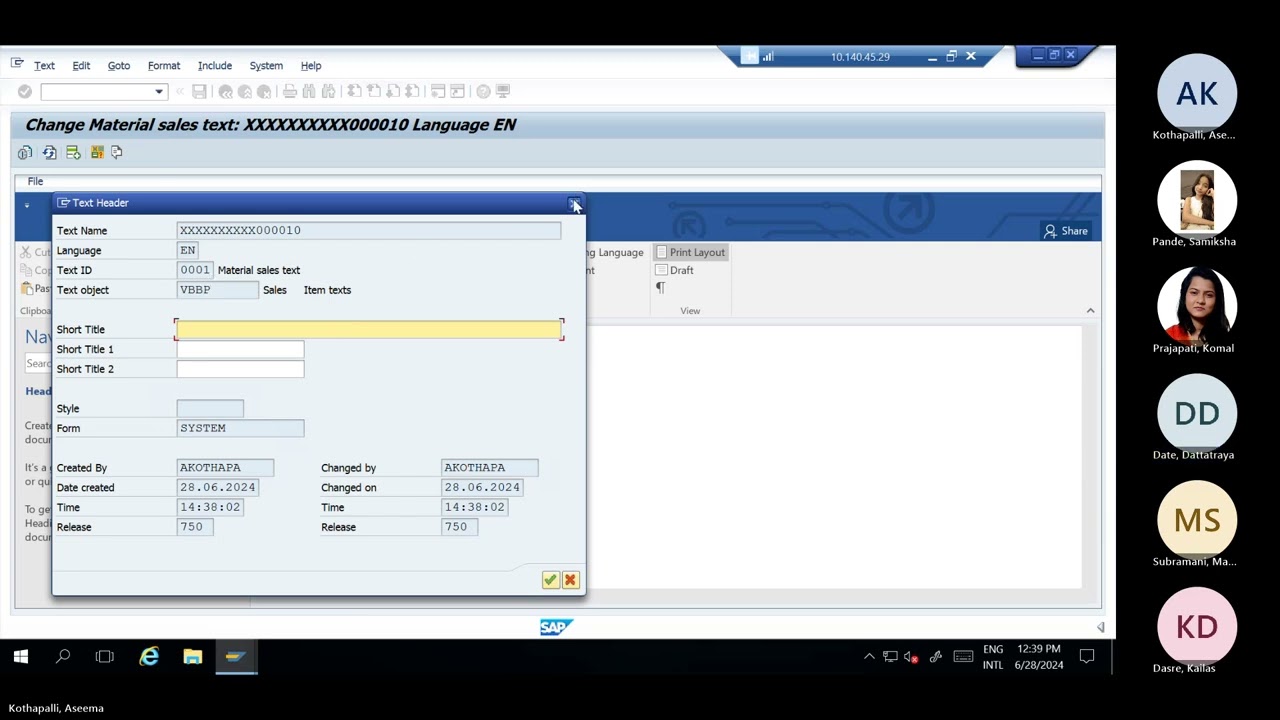Click the Previous Page icon
This screenshot has height=720, width=1280.
pyautogui.click(x=373, y=91)
